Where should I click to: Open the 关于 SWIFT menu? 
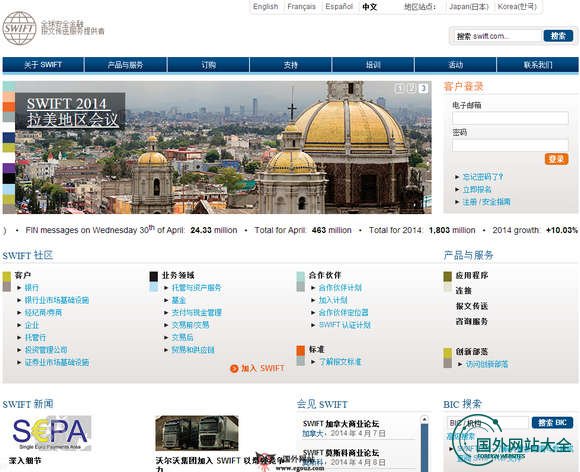(x=43, y=65)
